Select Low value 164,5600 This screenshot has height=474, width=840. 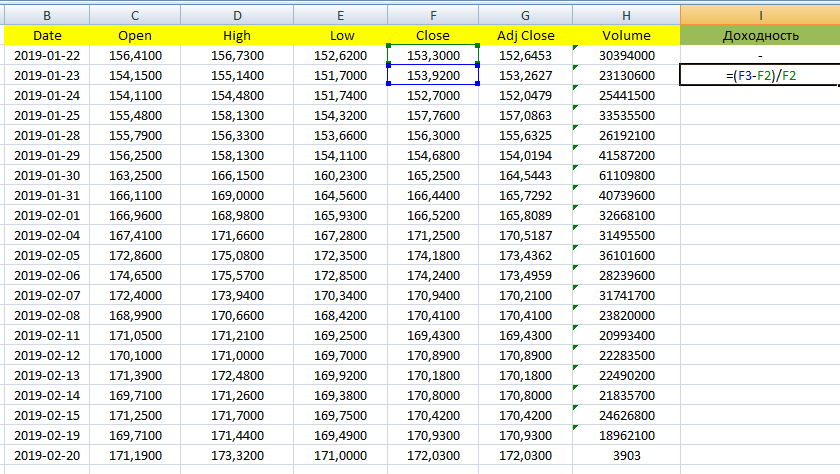pos(341,195)
